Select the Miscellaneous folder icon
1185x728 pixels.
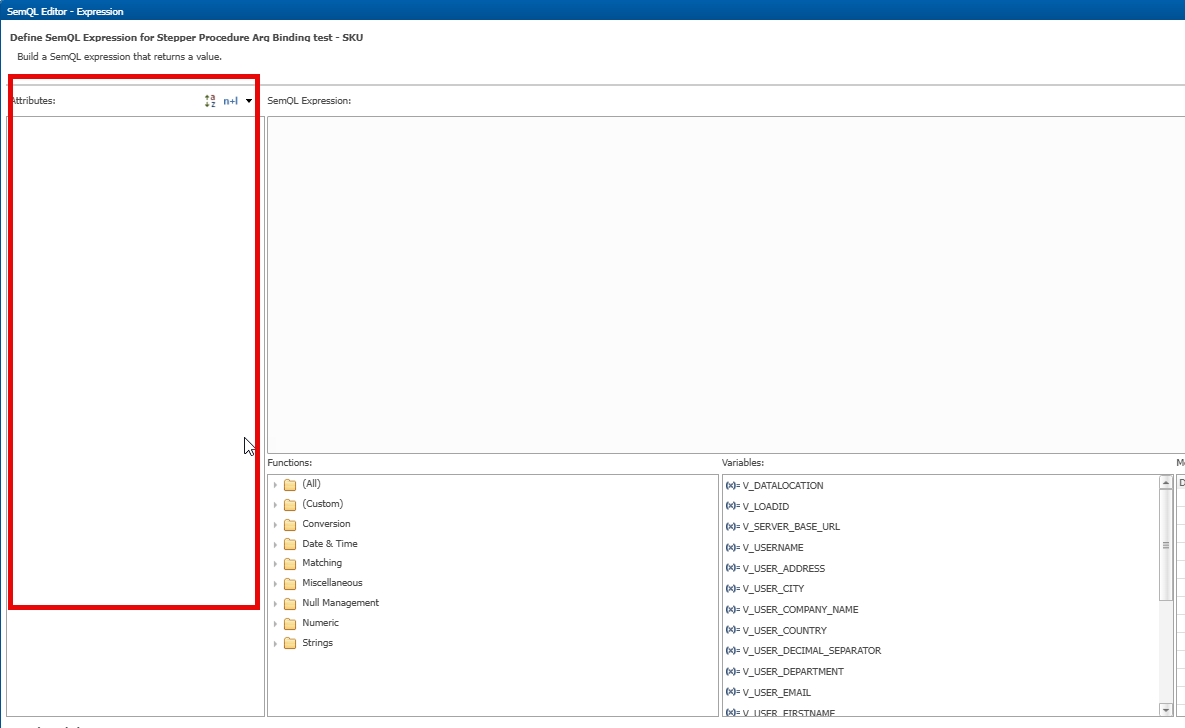pos(290,584)
